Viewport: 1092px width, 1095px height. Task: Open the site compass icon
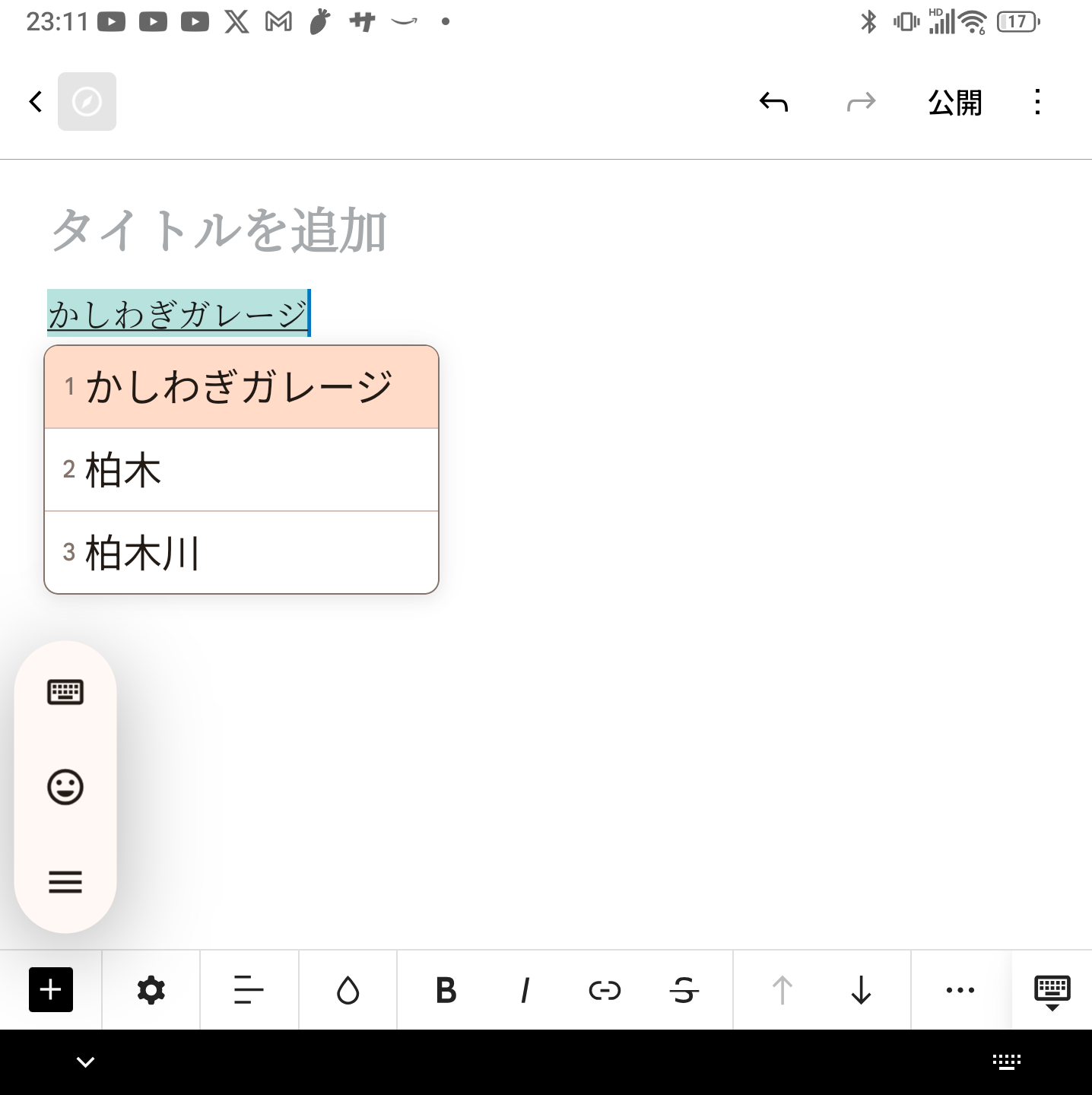(87, 102)
